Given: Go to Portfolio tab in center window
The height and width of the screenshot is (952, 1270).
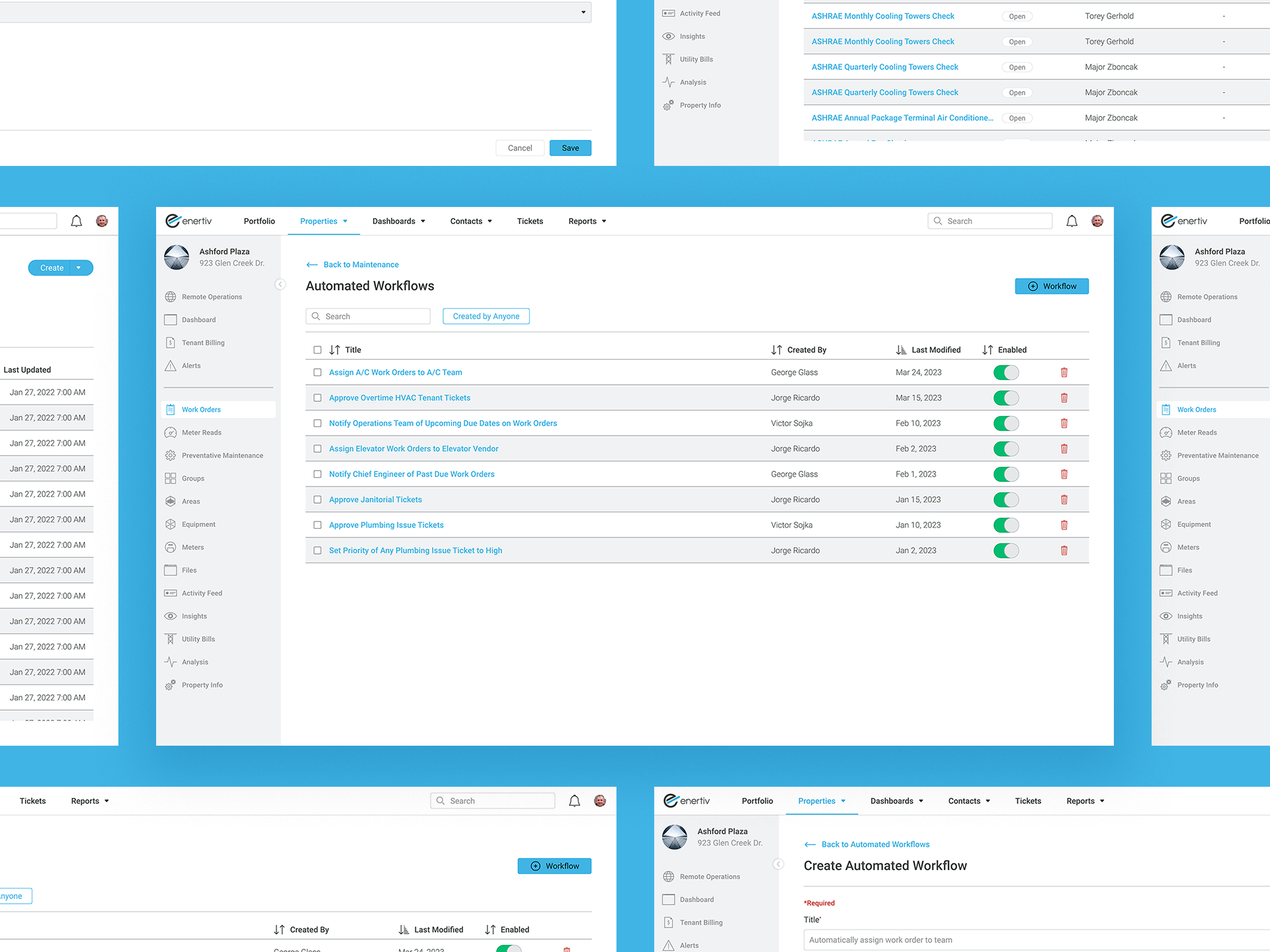Looking at the screenshot, I should [259, 221].
